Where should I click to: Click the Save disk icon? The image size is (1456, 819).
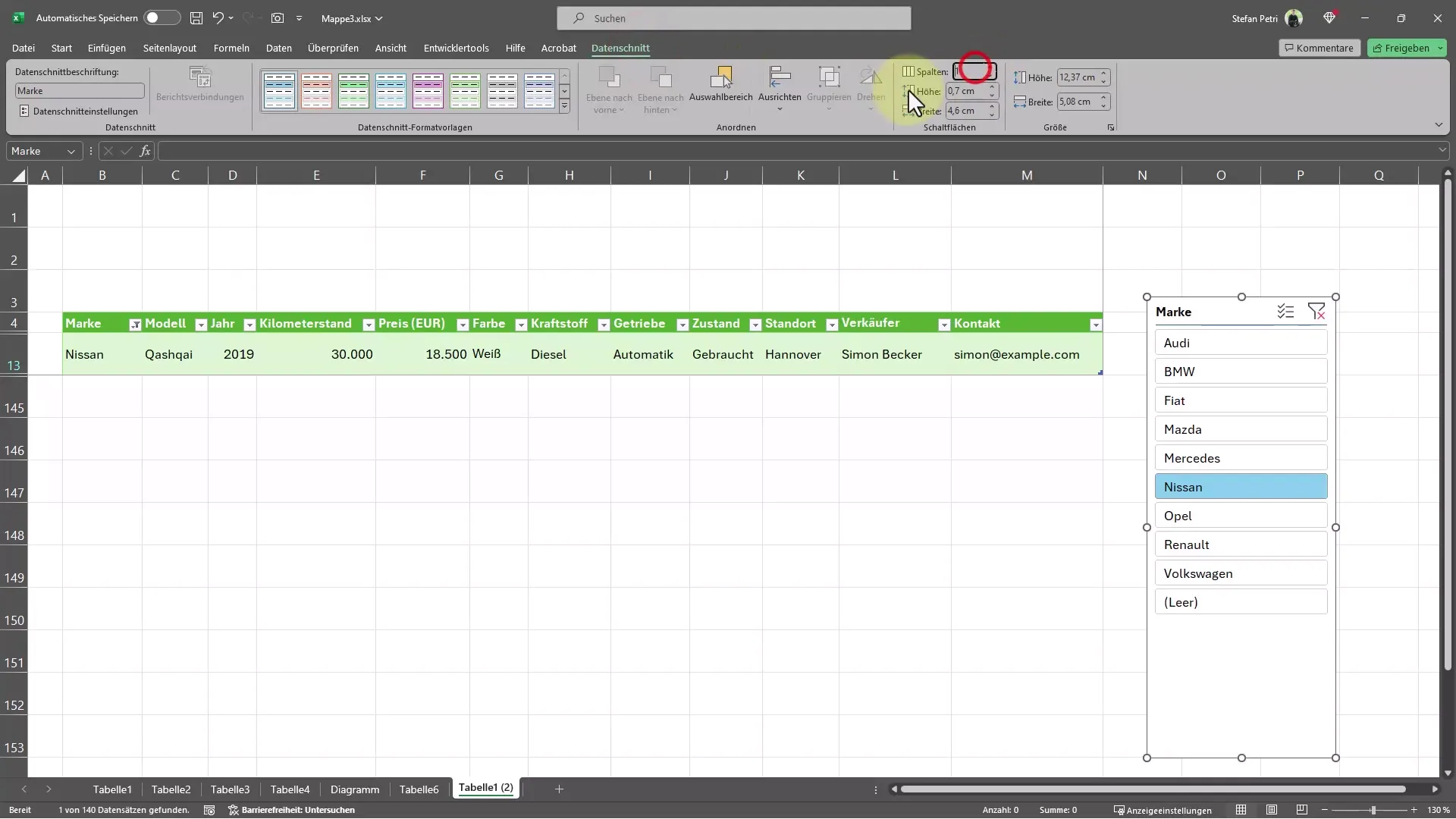(x=196, y=17)
